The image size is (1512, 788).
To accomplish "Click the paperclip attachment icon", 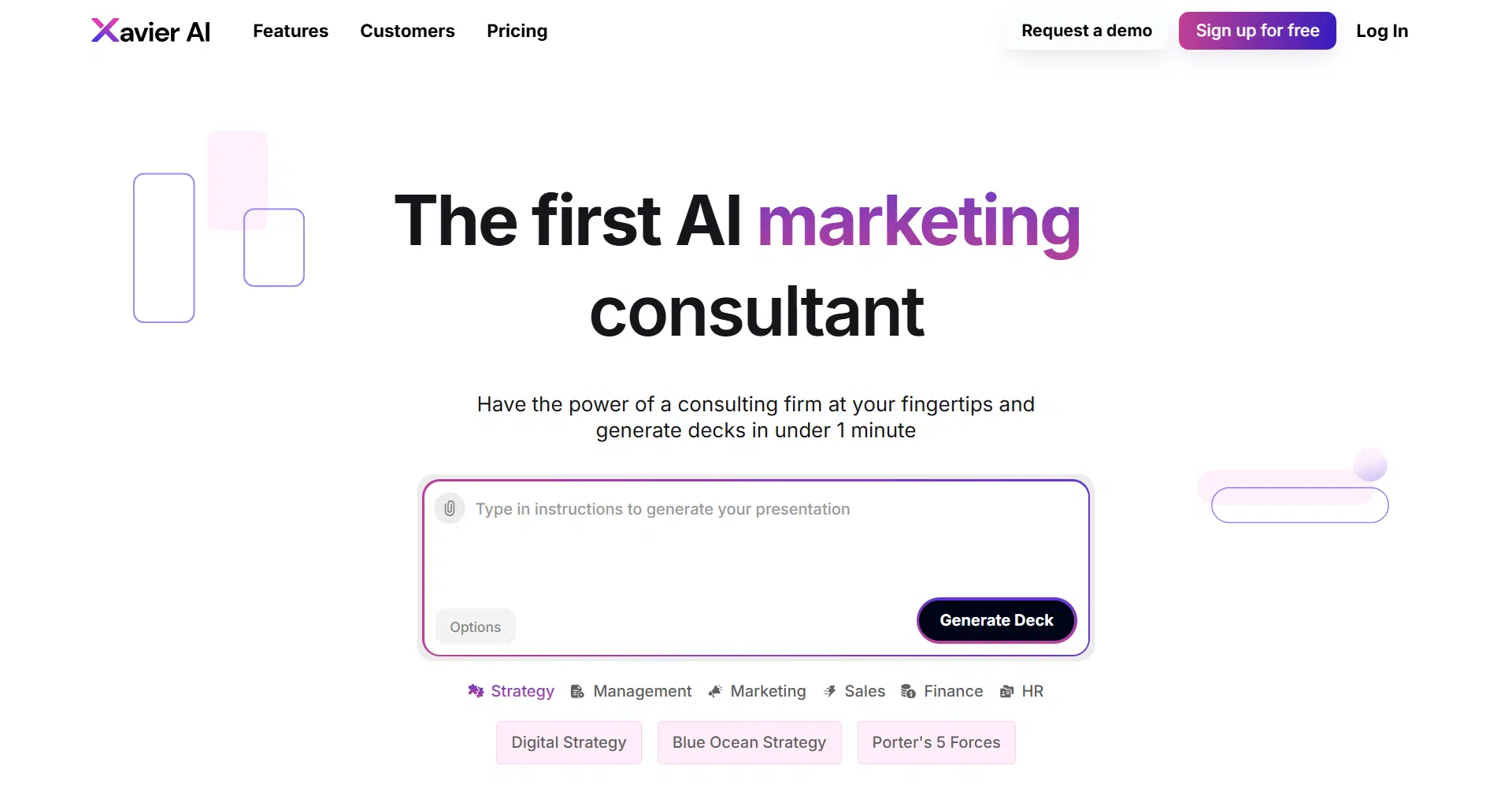I will click(x=450, y=508).
